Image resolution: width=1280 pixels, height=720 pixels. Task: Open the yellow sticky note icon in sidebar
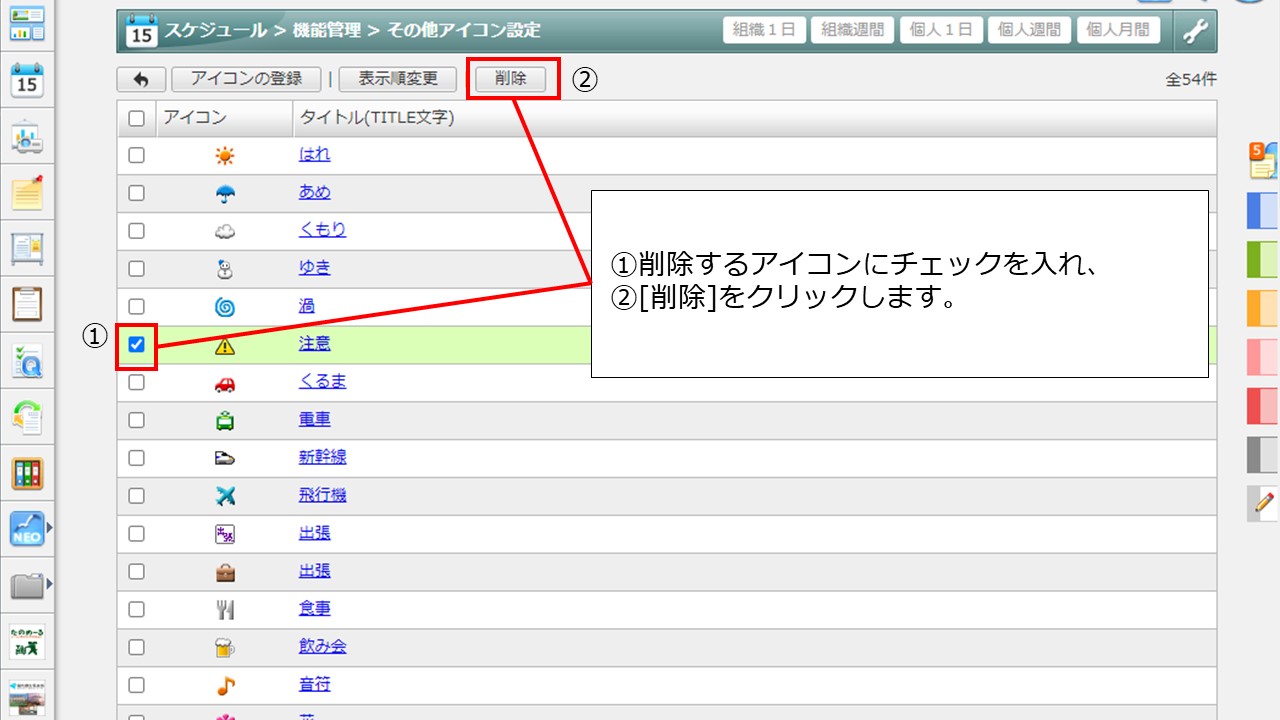(27, 192)
